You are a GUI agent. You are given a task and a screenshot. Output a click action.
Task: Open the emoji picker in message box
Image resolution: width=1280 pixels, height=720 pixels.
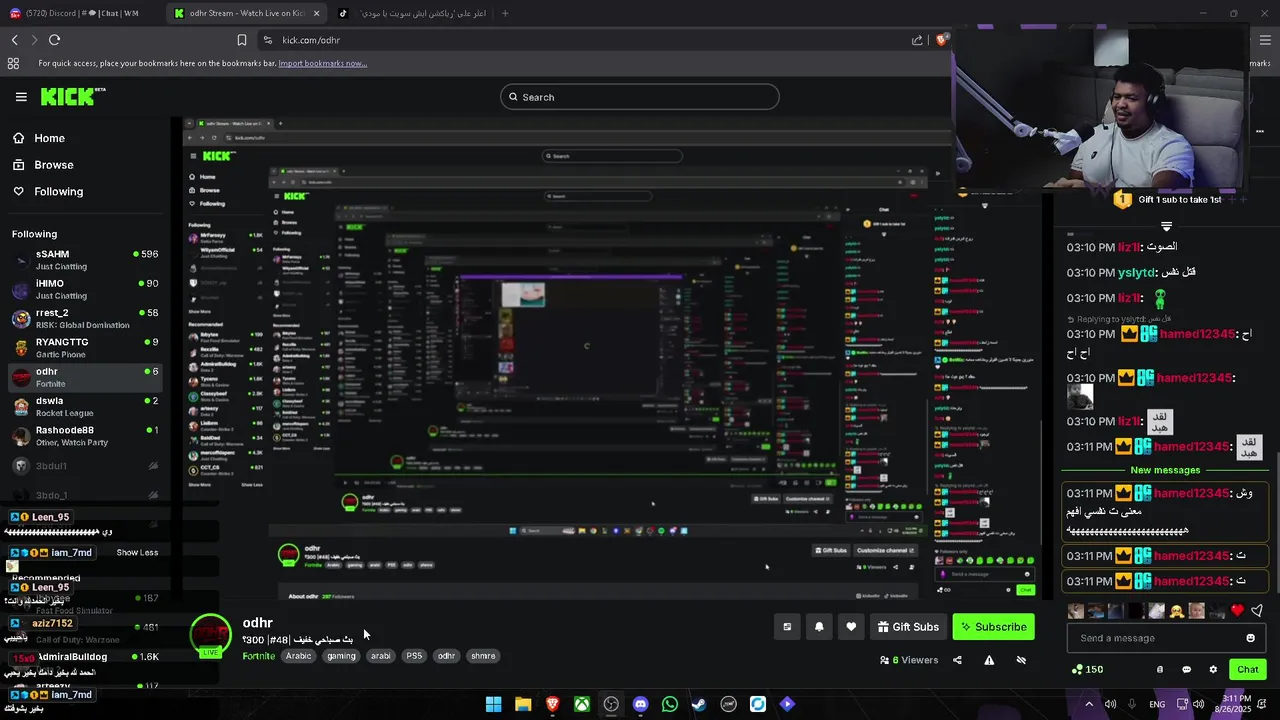tap(1250, 638)
